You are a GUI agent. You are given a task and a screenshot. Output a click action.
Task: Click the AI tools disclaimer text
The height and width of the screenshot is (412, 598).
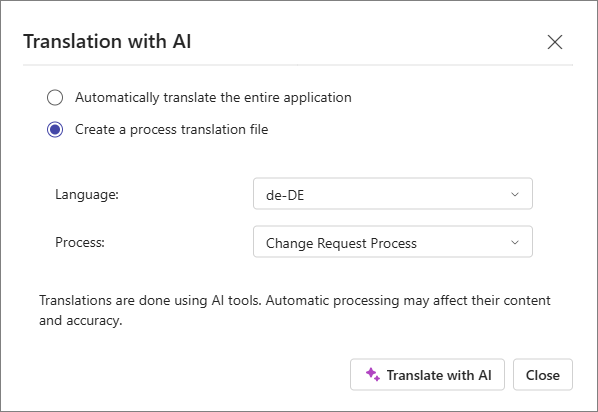(x=295, y=311)
